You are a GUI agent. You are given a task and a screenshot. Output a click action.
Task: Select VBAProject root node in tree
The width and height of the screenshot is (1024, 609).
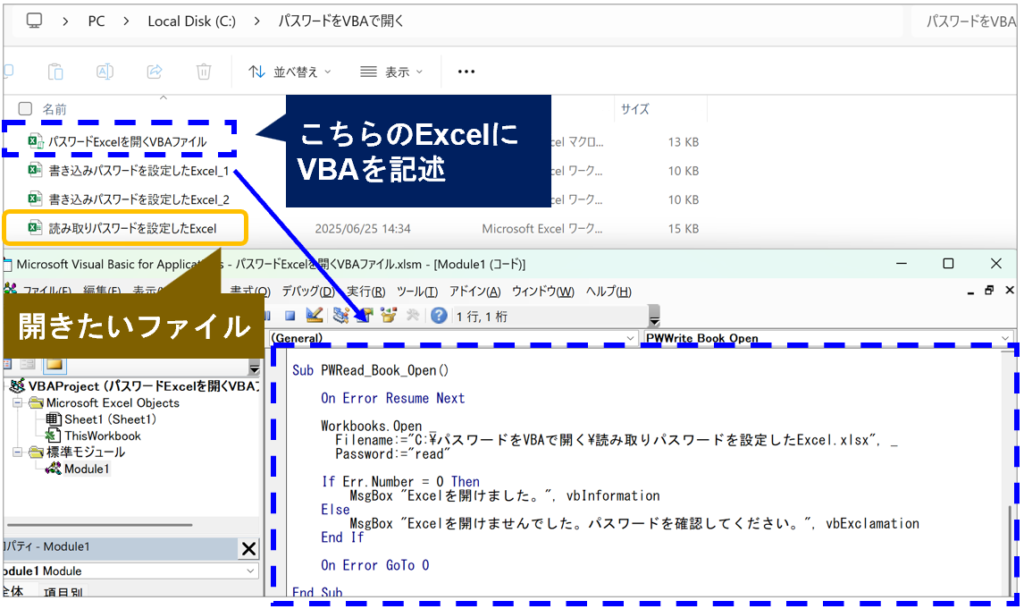[x=143, y=386]
